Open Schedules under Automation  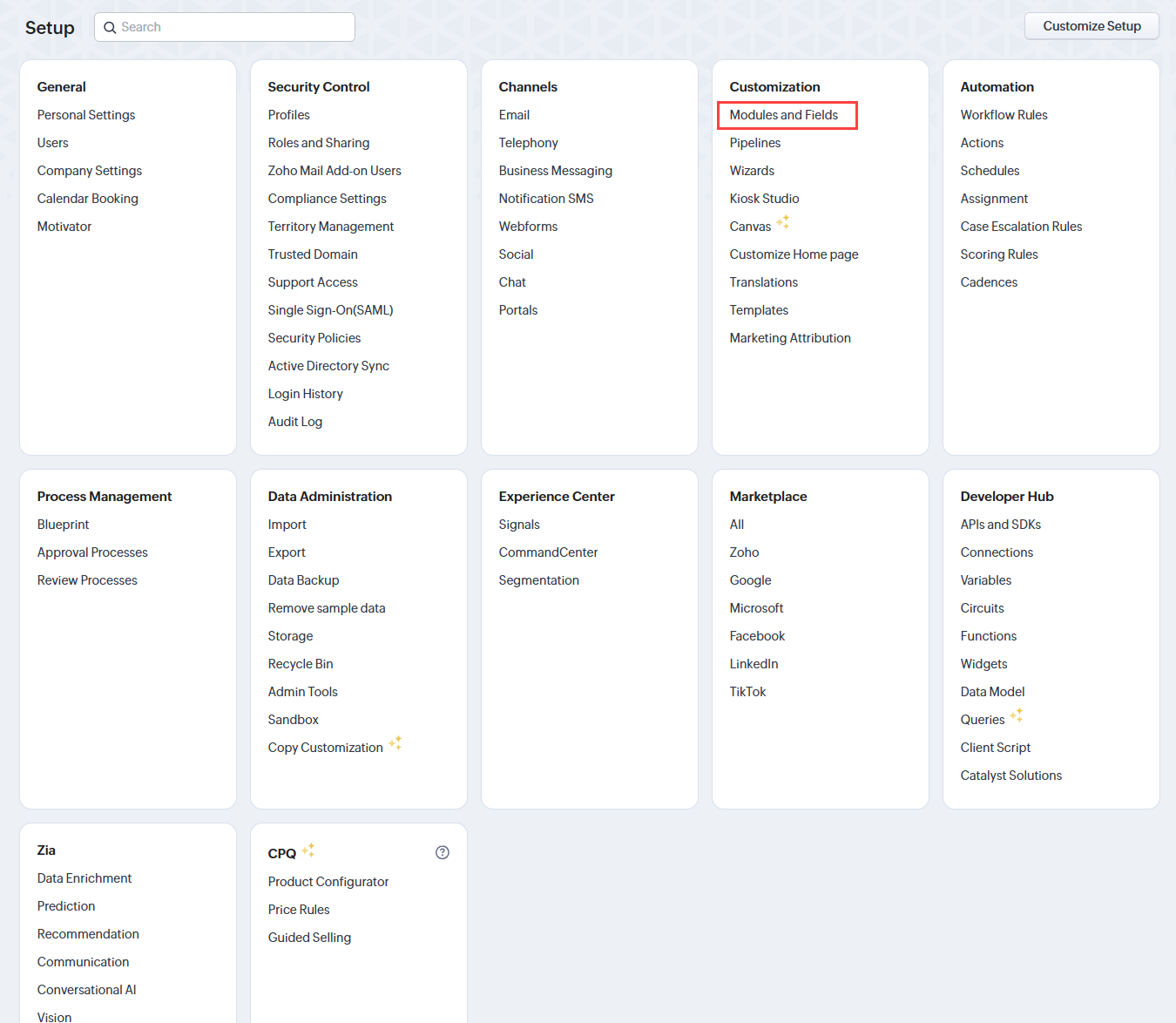990,171
